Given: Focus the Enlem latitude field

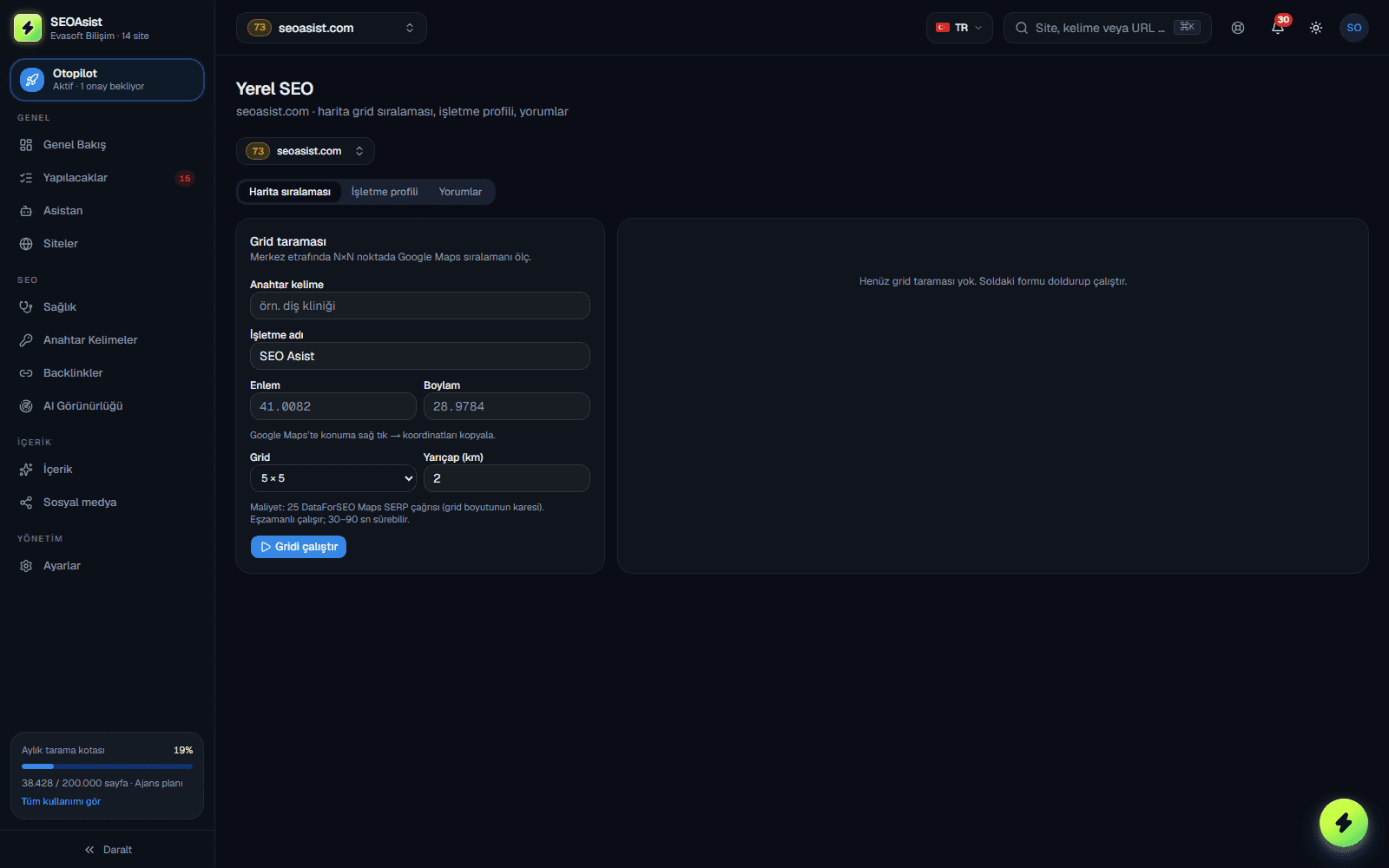Looking at the screenshot, I should coord(333,406).
